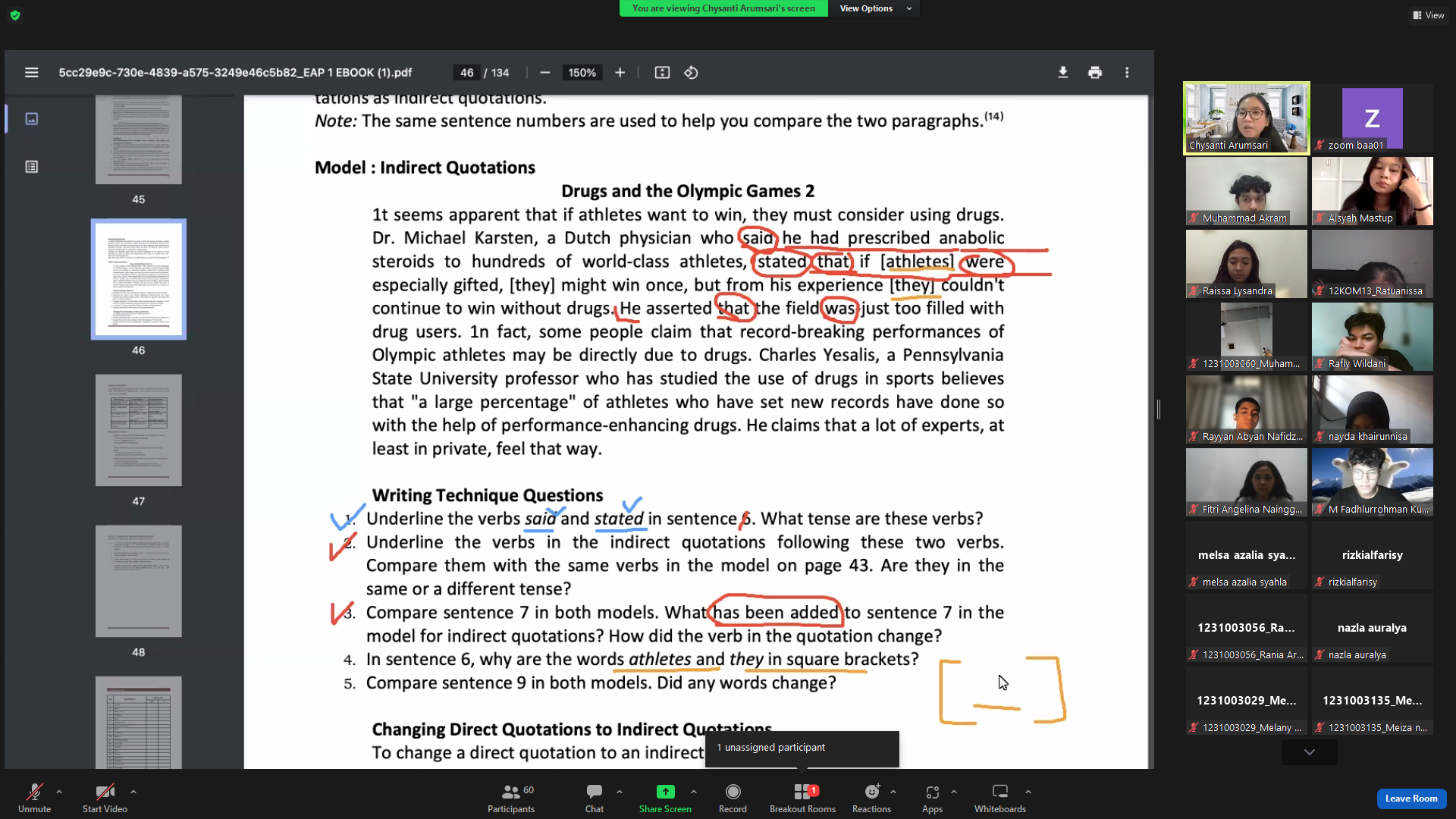
Task: Select 1231003056_Rania participant tile
Action: (x=1247, y=628)
